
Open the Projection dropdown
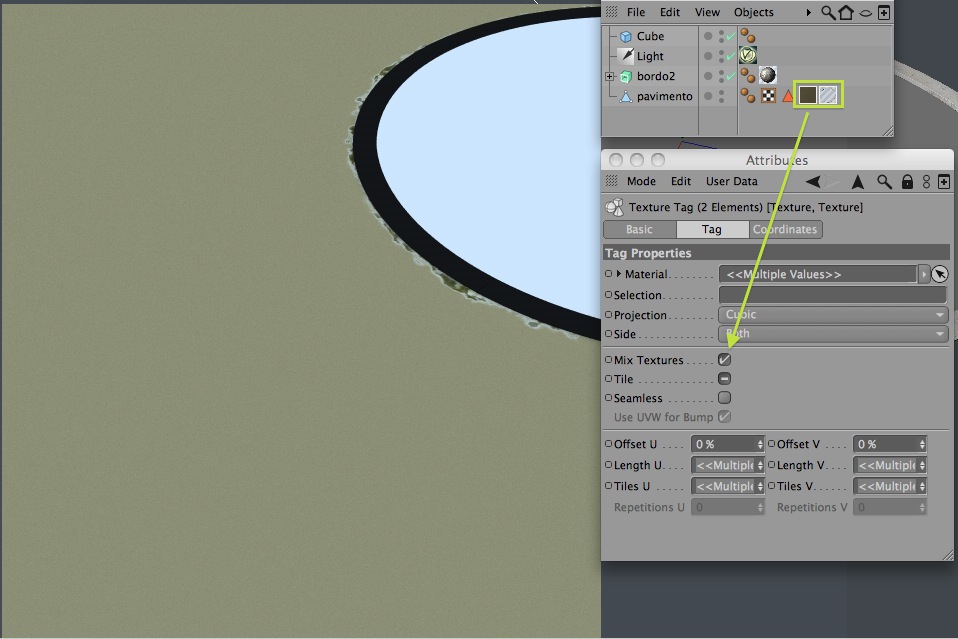[x=833, y=315]
